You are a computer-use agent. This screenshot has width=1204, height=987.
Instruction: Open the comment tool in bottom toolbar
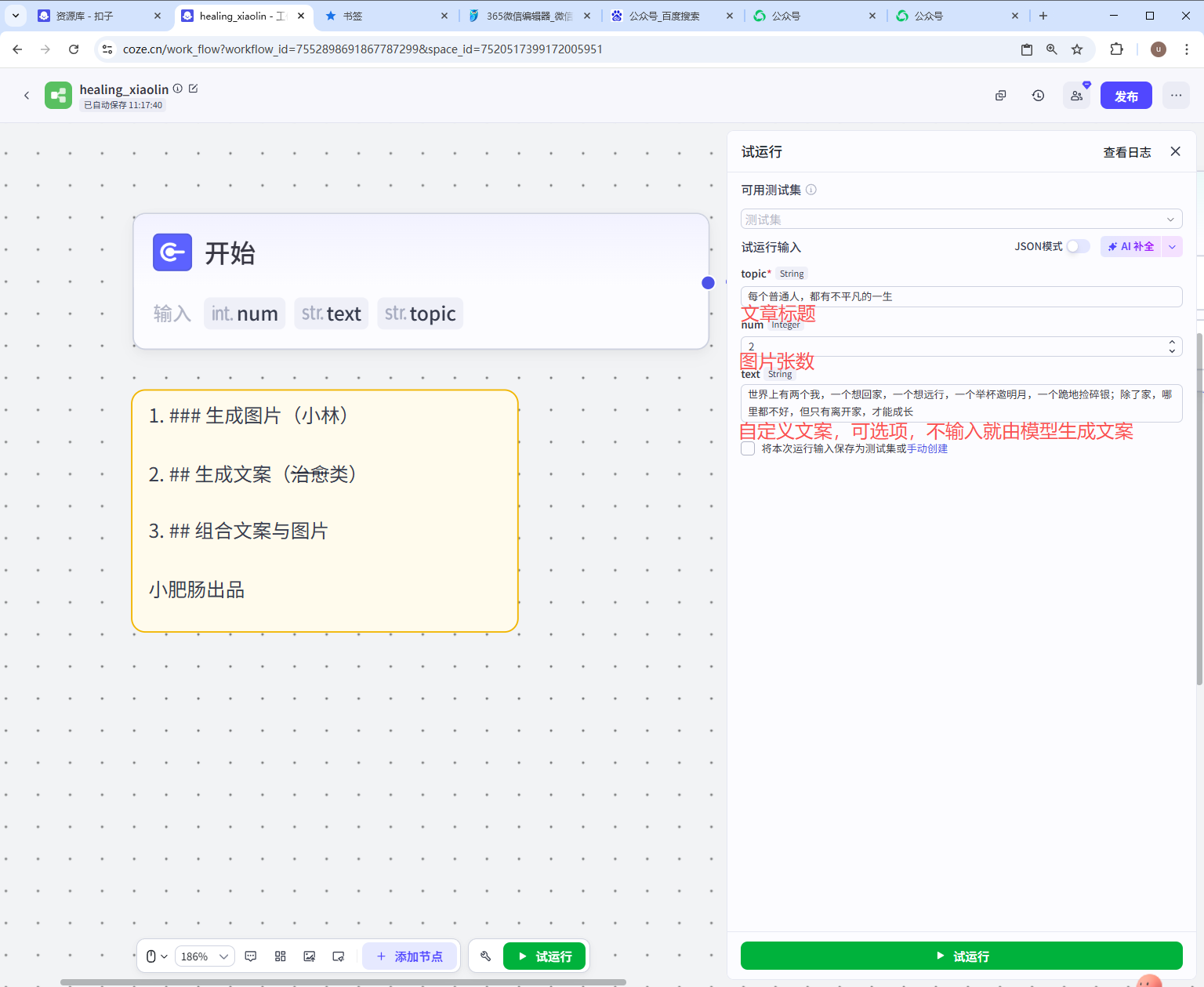pyautogui.click(x=251, y=956)
